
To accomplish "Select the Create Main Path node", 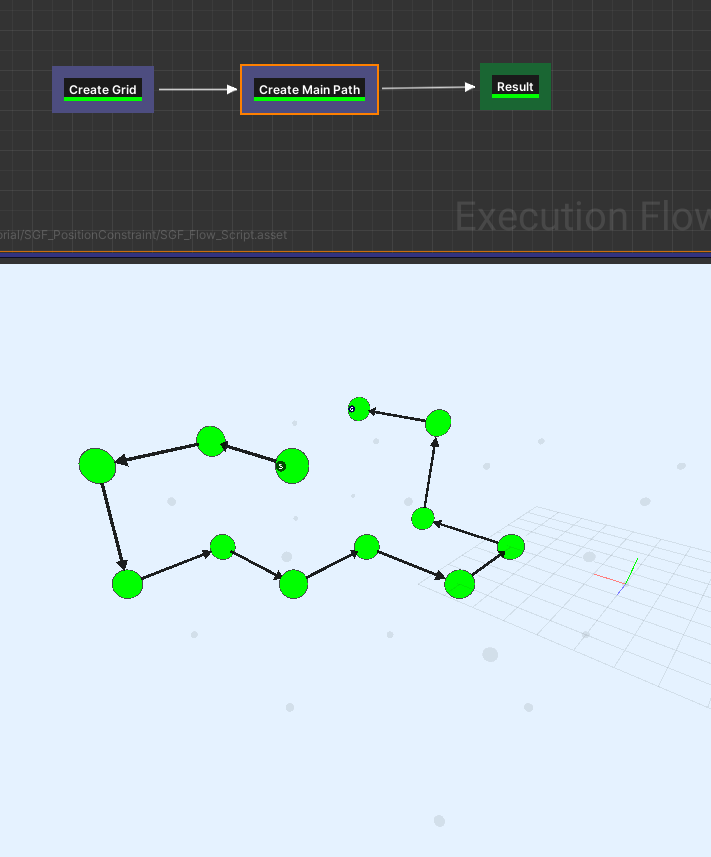I will coord(309,90).
